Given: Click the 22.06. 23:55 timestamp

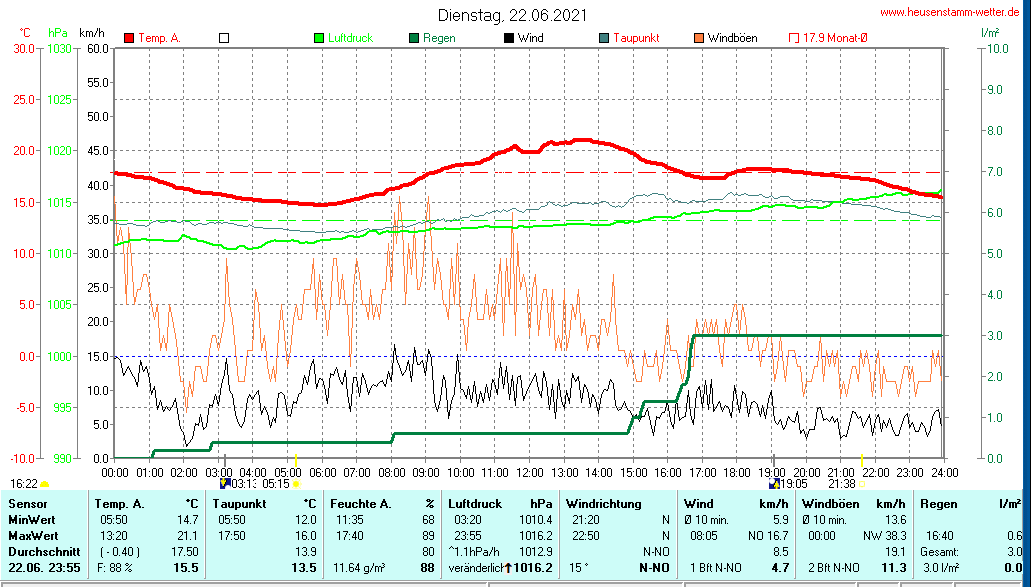Looking at the screenshot, I should click(44, 568).
